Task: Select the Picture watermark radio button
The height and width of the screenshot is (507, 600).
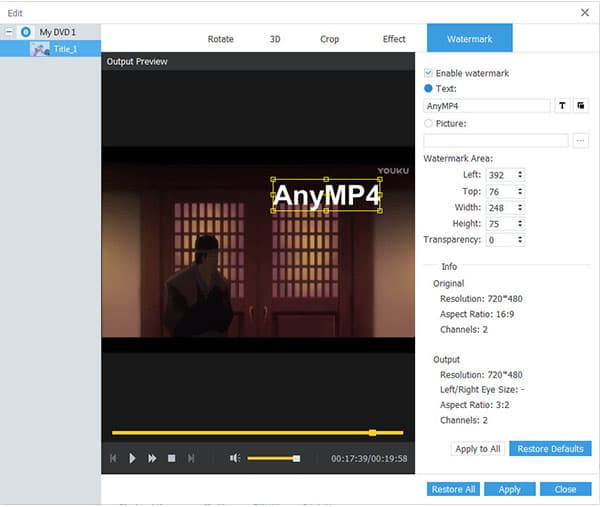Action: coord(428,123)
